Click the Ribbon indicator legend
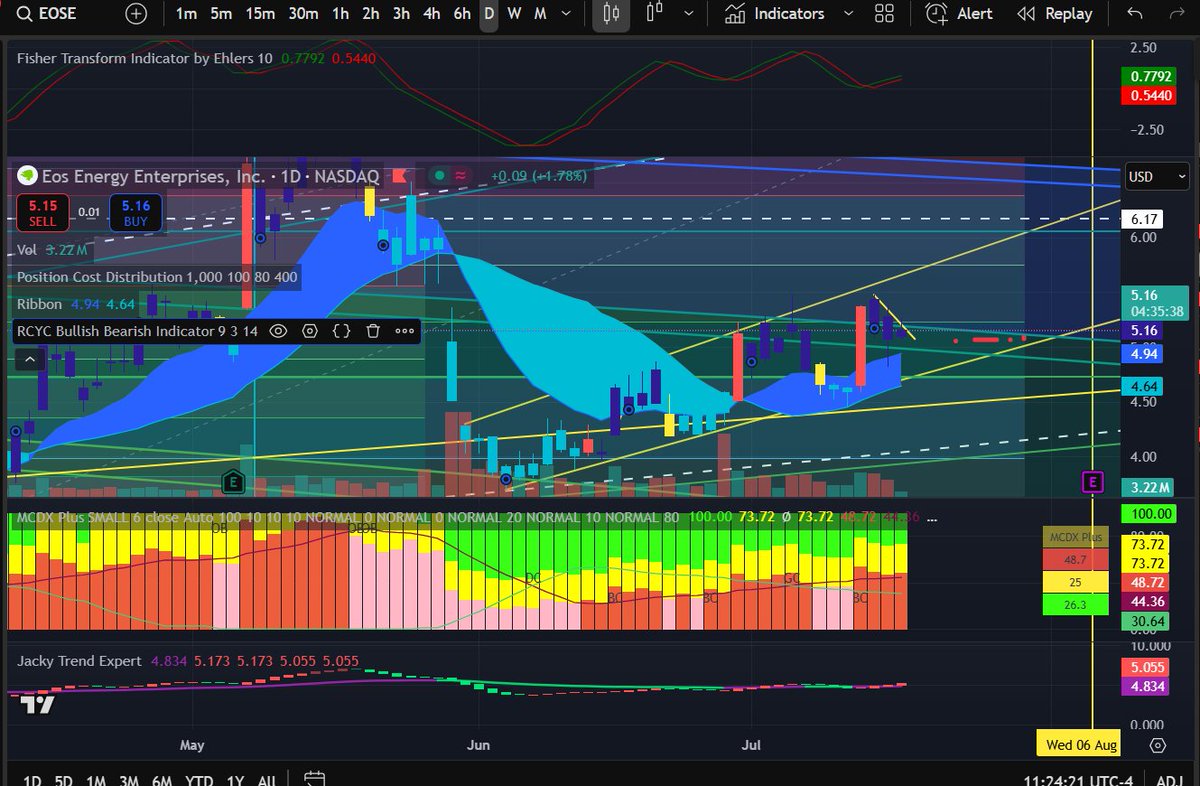The height and width of the screenshot is (786, 1200). pos(76,304)
